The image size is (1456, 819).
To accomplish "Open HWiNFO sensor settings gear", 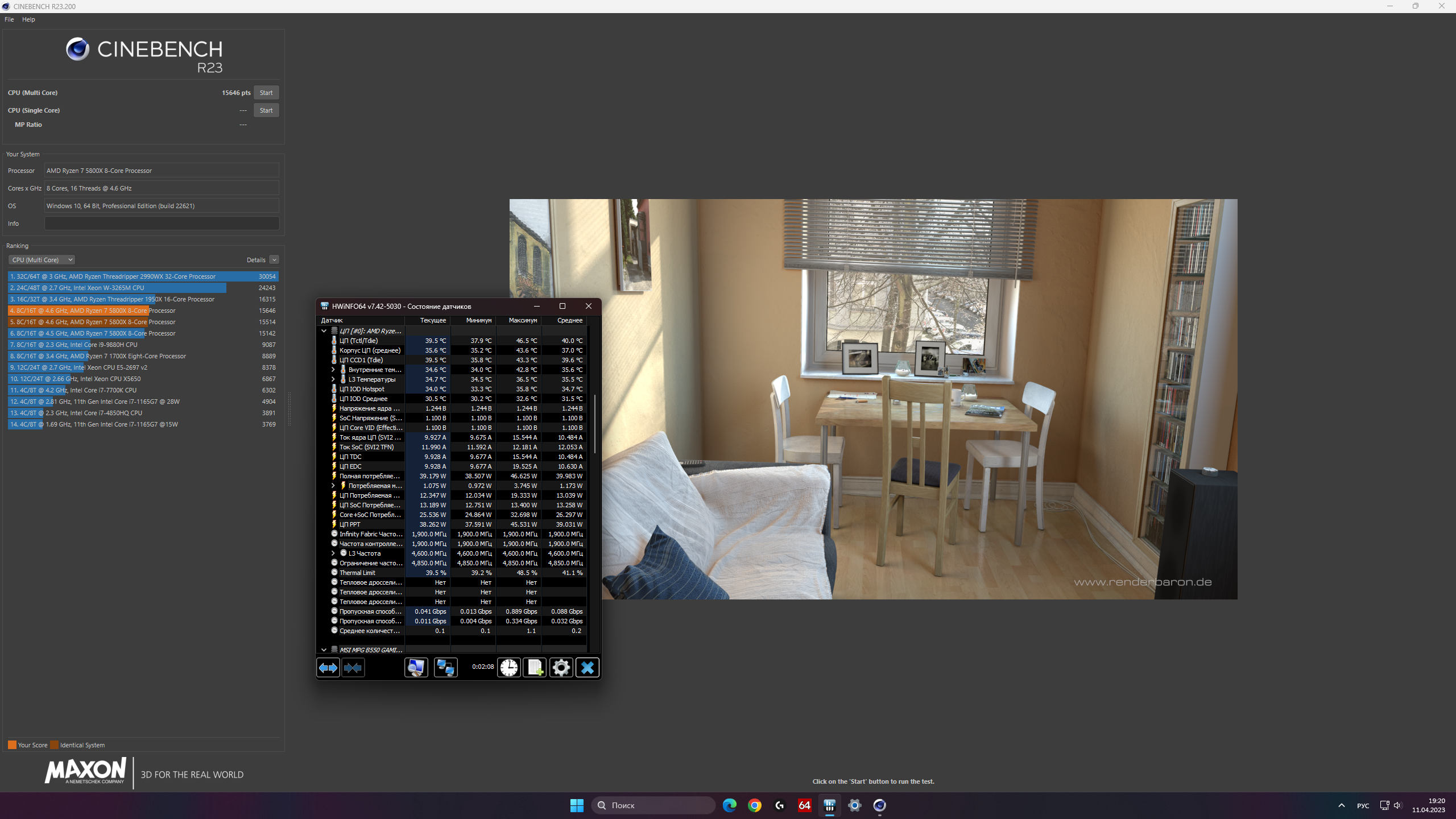I will tap(561, 667).
